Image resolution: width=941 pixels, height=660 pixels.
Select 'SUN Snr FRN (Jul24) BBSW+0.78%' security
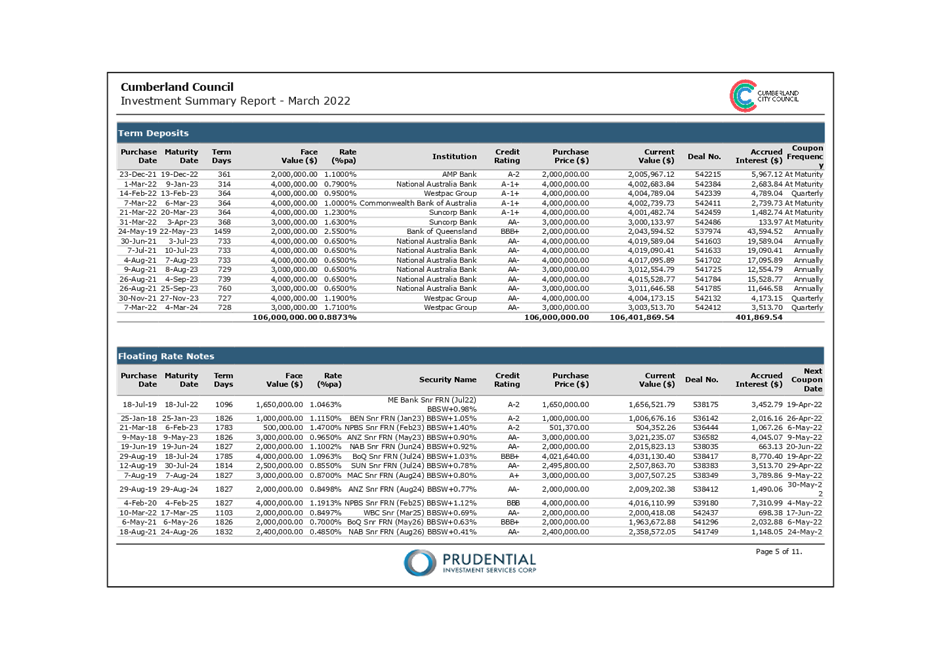(413, 466)
